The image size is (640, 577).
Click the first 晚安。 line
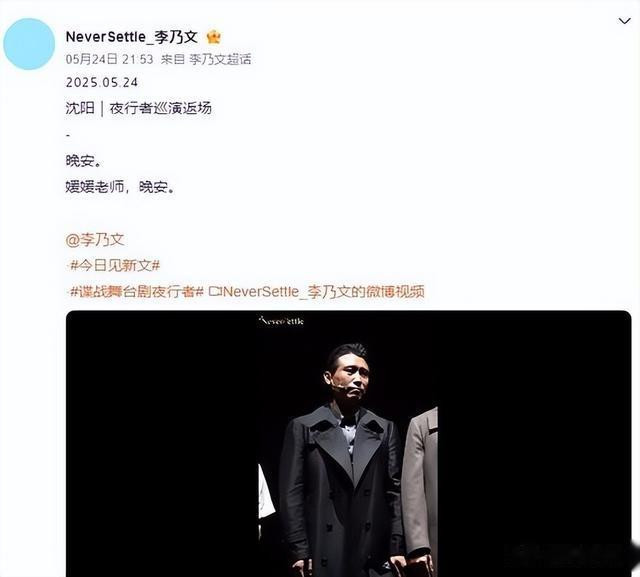click(83, 161)
